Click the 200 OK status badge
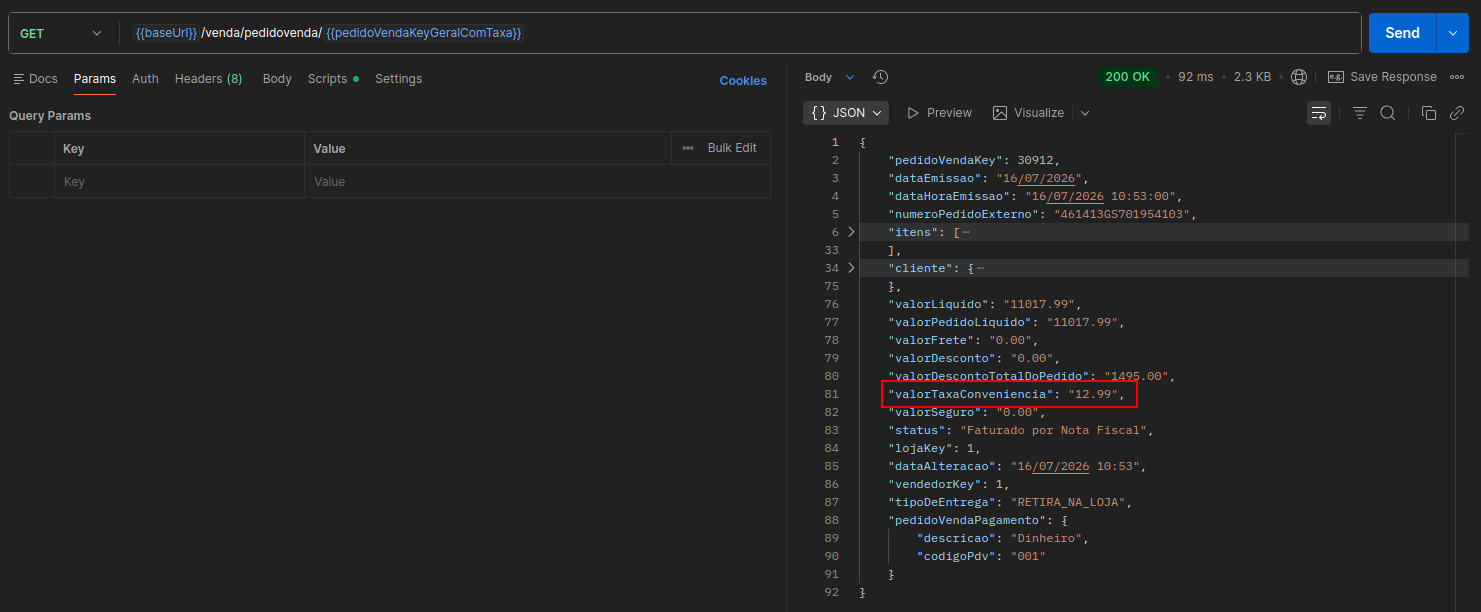Image resolution: width=1481 pixels, height=612 pixels. point(1128,77)
